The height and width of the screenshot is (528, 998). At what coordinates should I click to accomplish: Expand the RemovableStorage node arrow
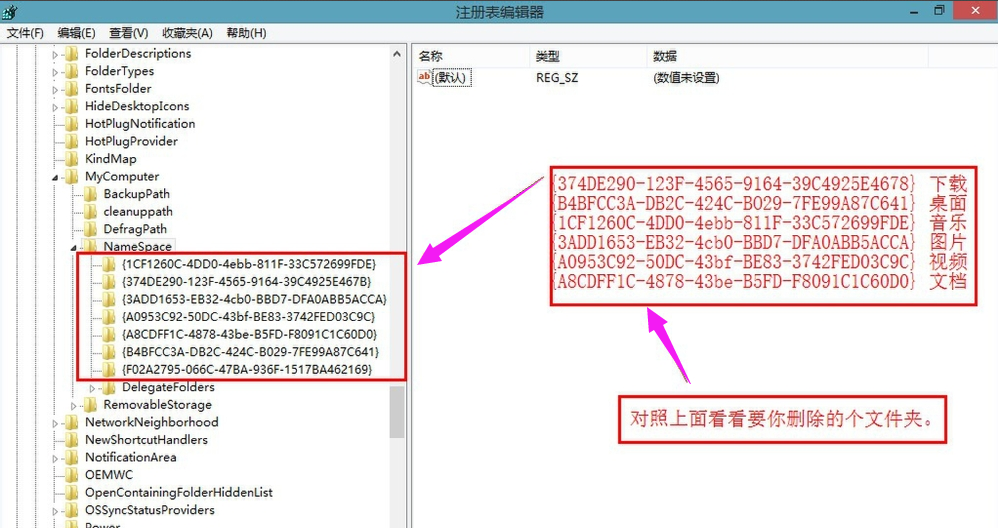(x=74, y=405)
